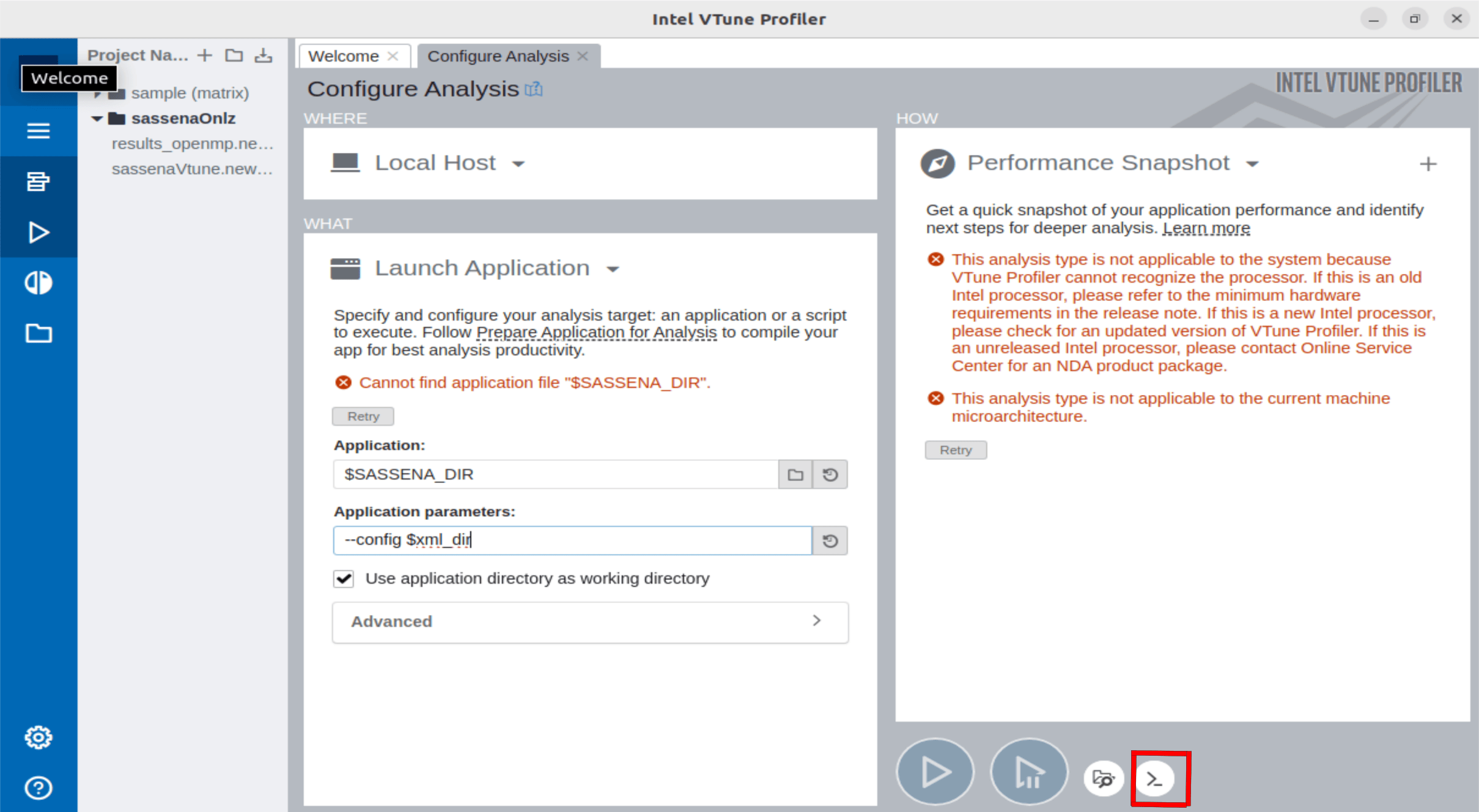Viewport: 1479px width, 812px height.
Task: Collapse the sassenaOnlz project
Action: pyautogui.click(x=97, y=119)
